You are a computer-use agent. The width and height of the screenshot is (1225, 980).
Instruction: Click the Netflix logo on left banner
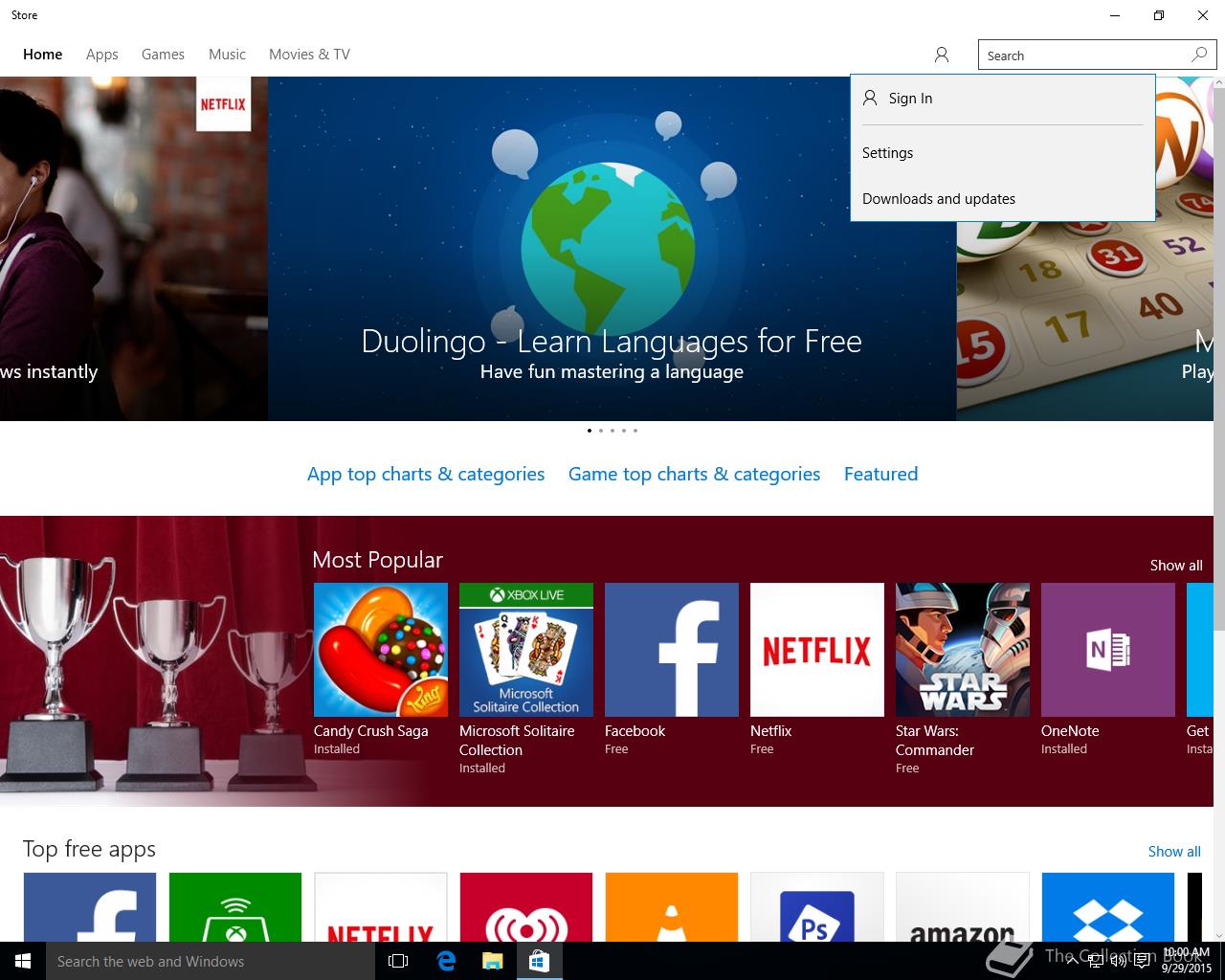coord(223,104)
